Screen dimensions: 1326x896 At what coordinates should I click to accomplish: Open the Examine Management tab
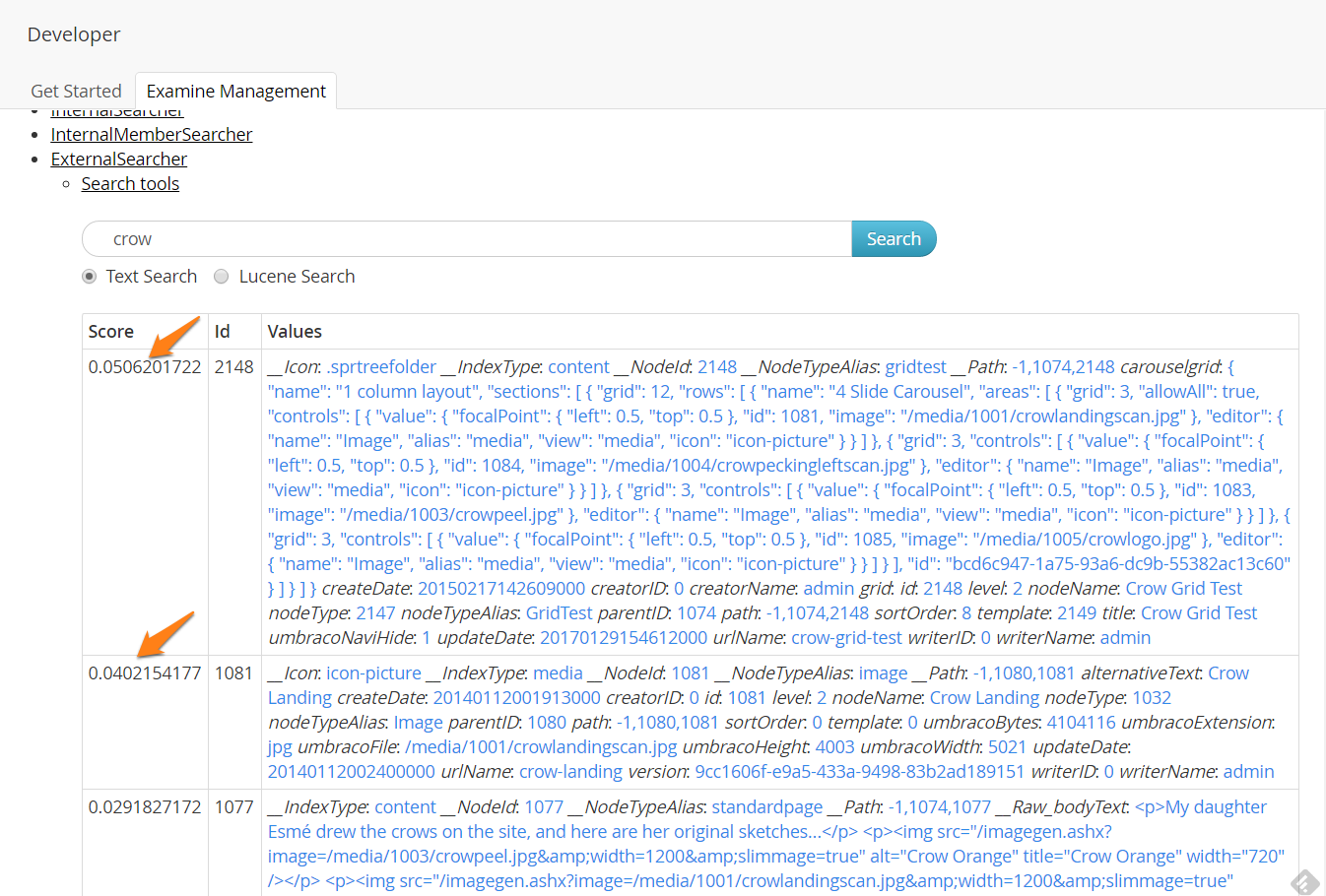[x=235, y=91]
